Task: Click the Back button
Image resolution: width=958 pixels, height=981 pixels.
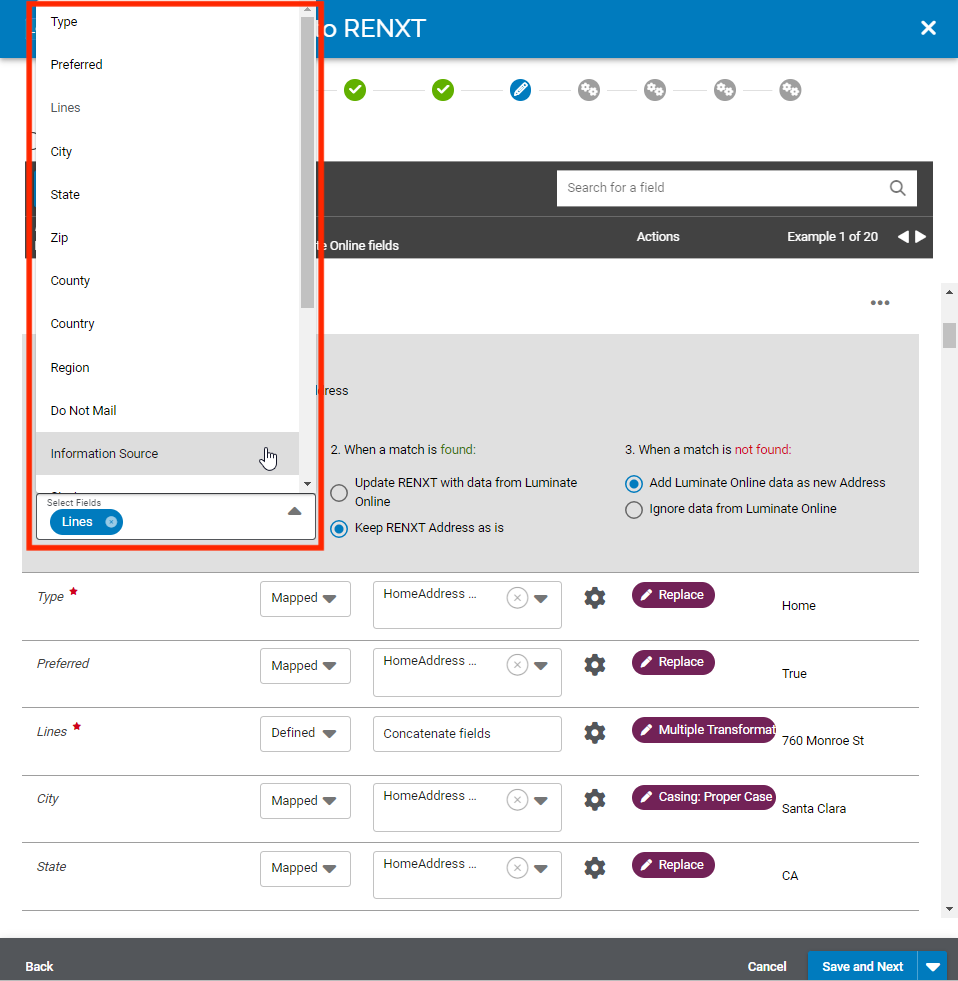Action: pyautogui.click(x=39, y=966)
